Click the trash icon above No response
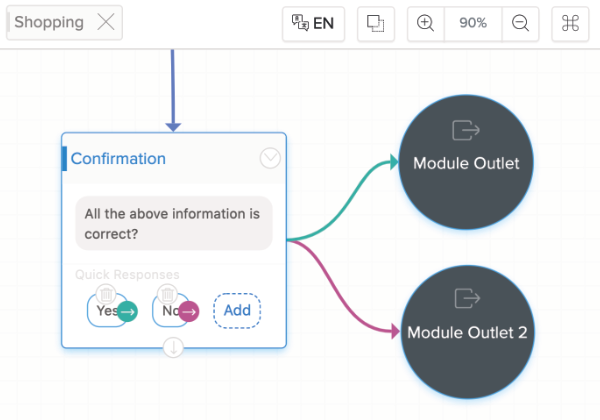Screen dimensions: 600x420 (168, 293)
